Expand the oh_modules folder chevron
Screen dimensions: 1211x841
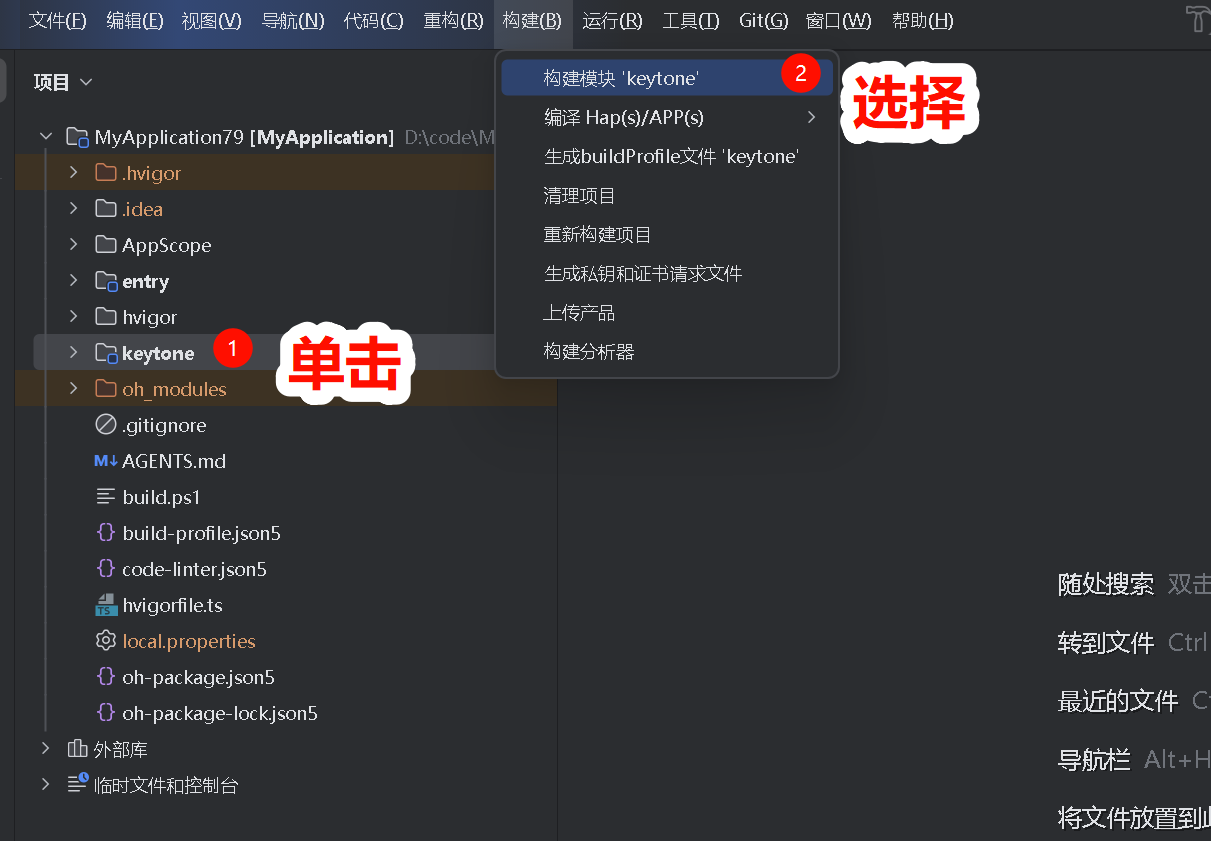point(73,389)
